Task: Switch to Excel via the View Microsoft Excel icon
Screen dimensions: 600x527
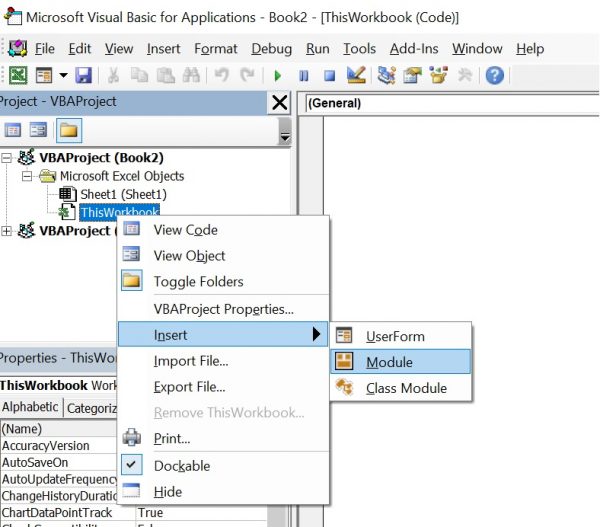Action: [x=17, y=76]
